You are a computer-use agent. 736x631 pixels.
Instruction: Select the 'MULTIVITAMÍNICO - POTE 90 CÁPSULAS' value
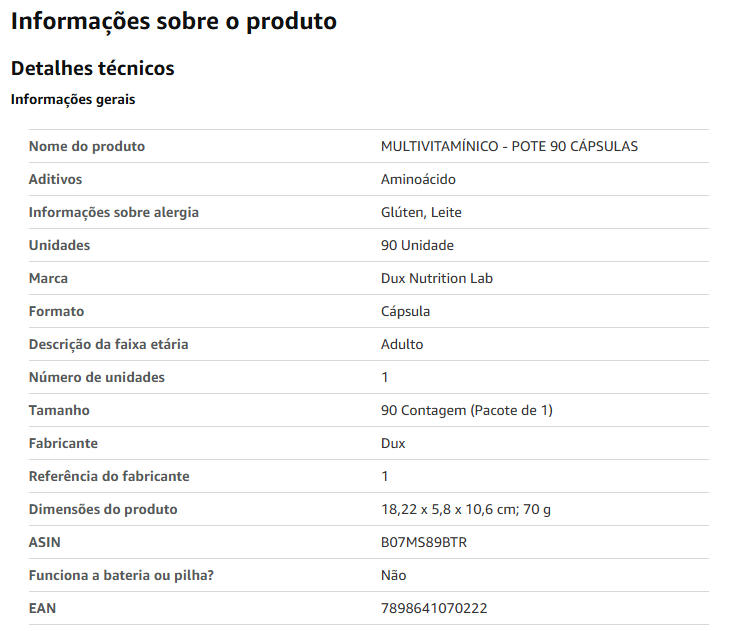509,146
